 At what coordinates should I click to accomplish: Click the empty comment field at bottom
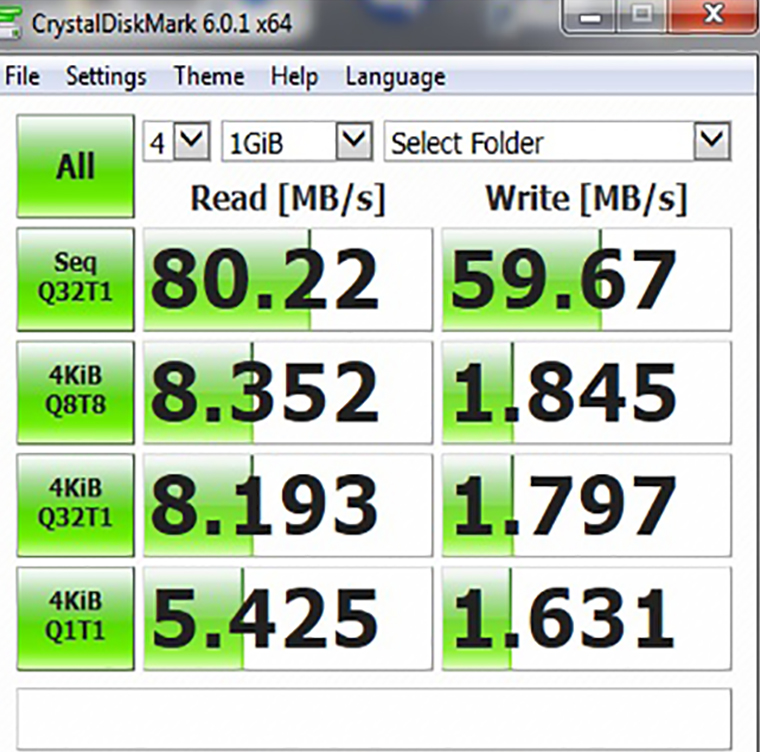point(374,718)
